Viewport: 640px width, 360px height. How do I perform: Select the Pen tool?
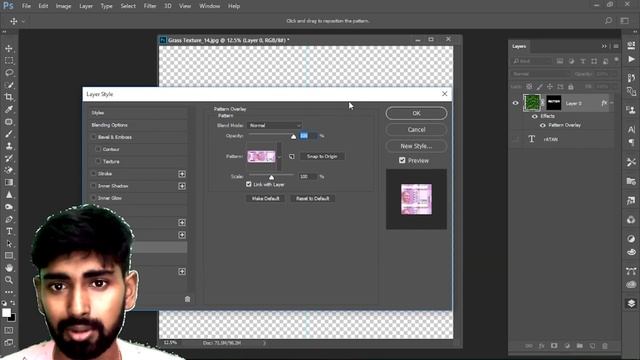(9, 219)
